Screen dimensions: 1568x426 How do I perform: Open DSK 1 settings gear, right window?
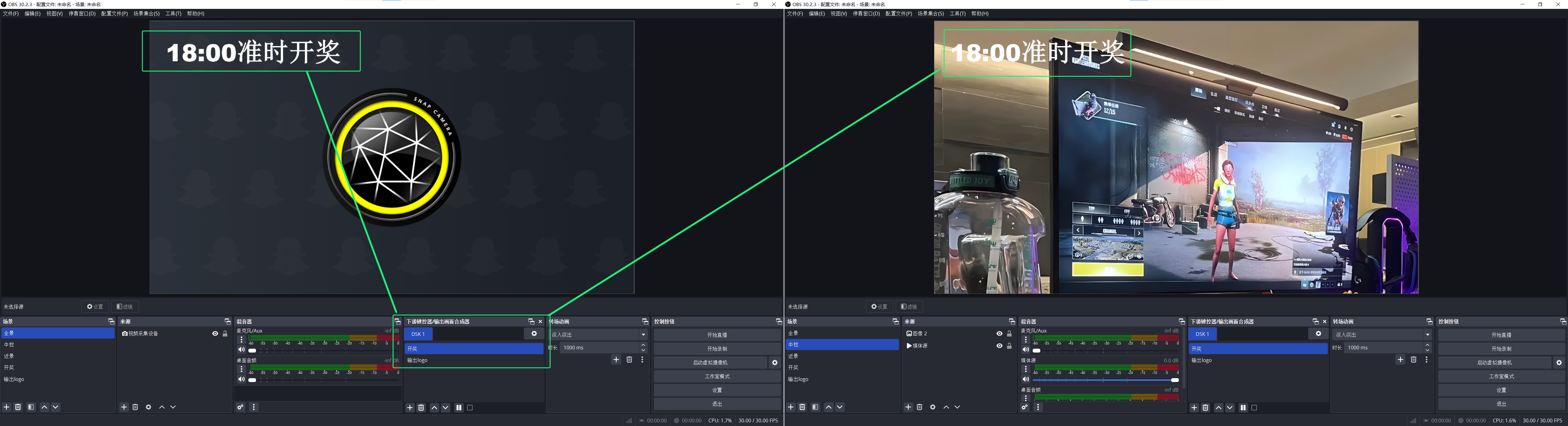click(x=1318, y=333)
